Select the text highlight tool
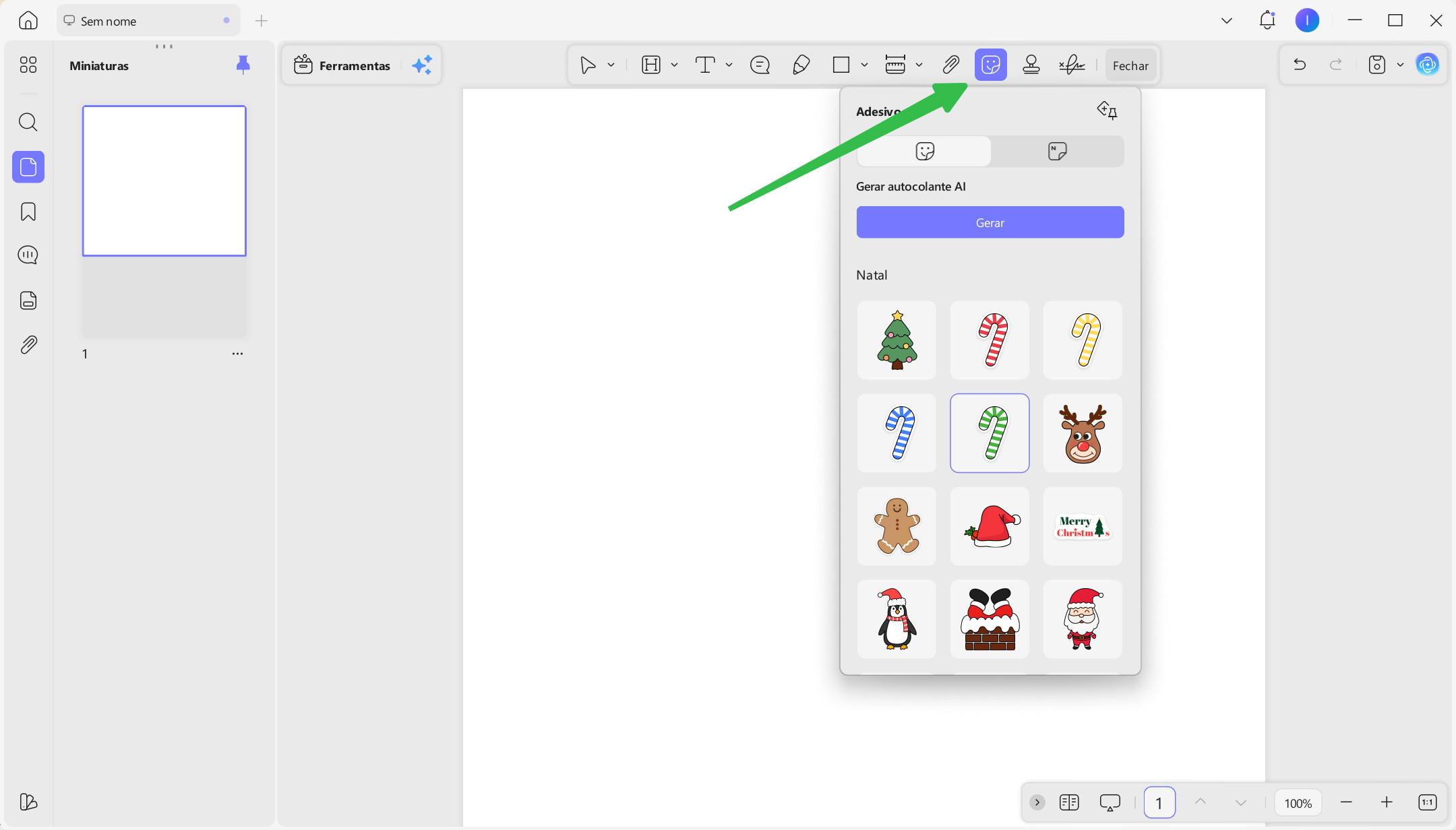Image resolution: width=1456 pixels, height=830 pixels. 651,65
